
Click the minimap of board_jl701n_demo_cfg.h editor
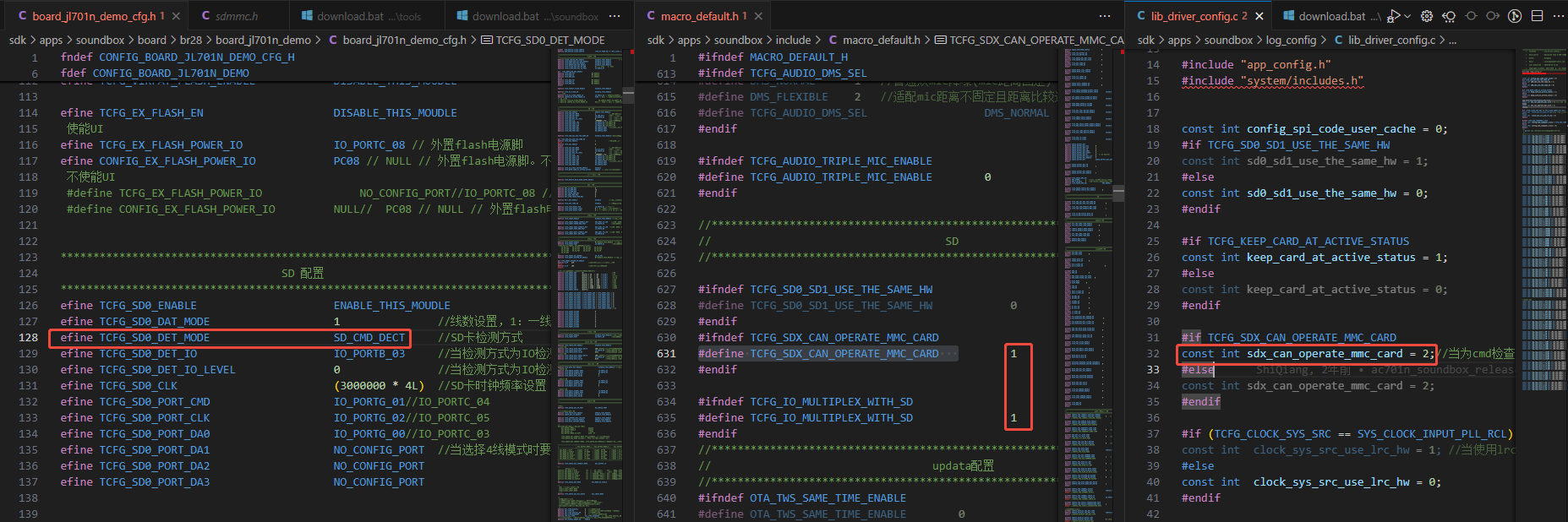[588, 285]
